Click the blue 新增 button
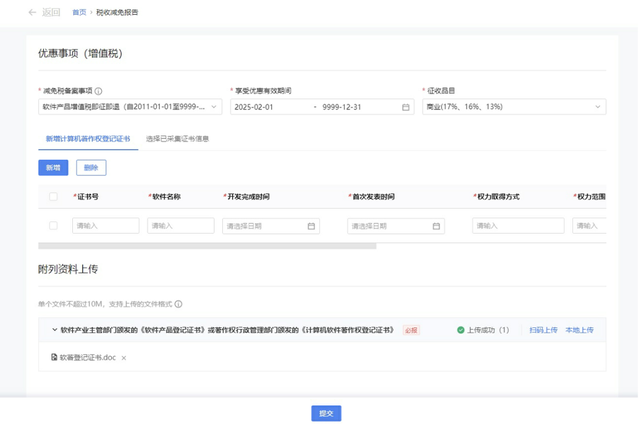 point(53,167)
